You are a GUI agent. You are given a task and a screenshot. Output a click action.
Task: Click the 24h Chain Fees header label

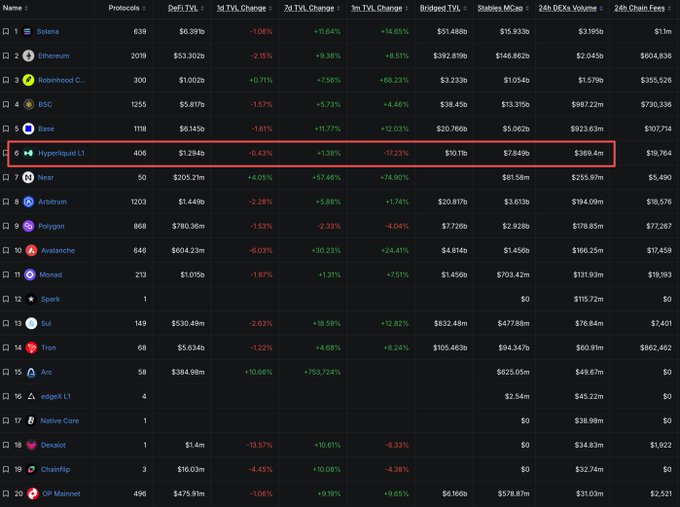639,8
